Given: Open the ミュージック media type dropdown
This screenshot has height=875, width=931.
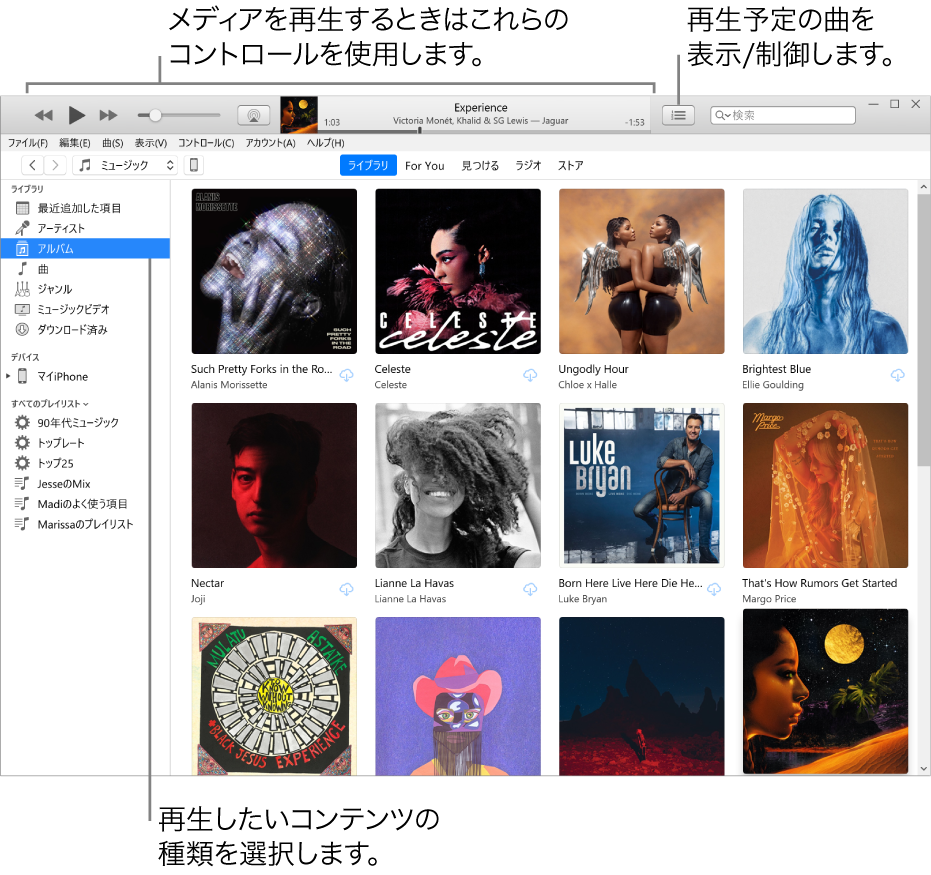Looking at the screenshot, I should coord(125,165).
